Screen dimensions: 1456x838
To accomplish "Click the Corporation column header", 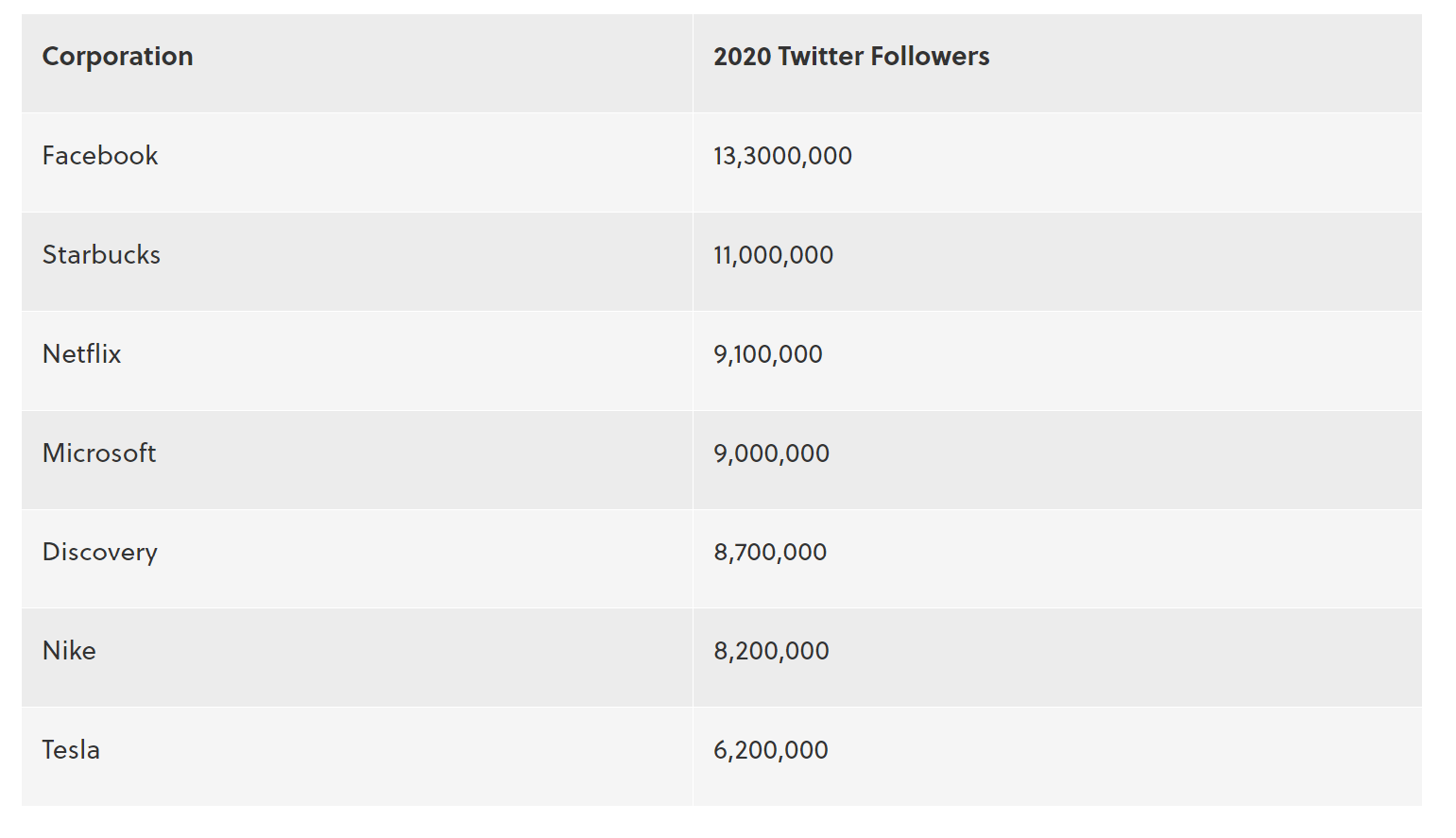I will coord(117,57).
